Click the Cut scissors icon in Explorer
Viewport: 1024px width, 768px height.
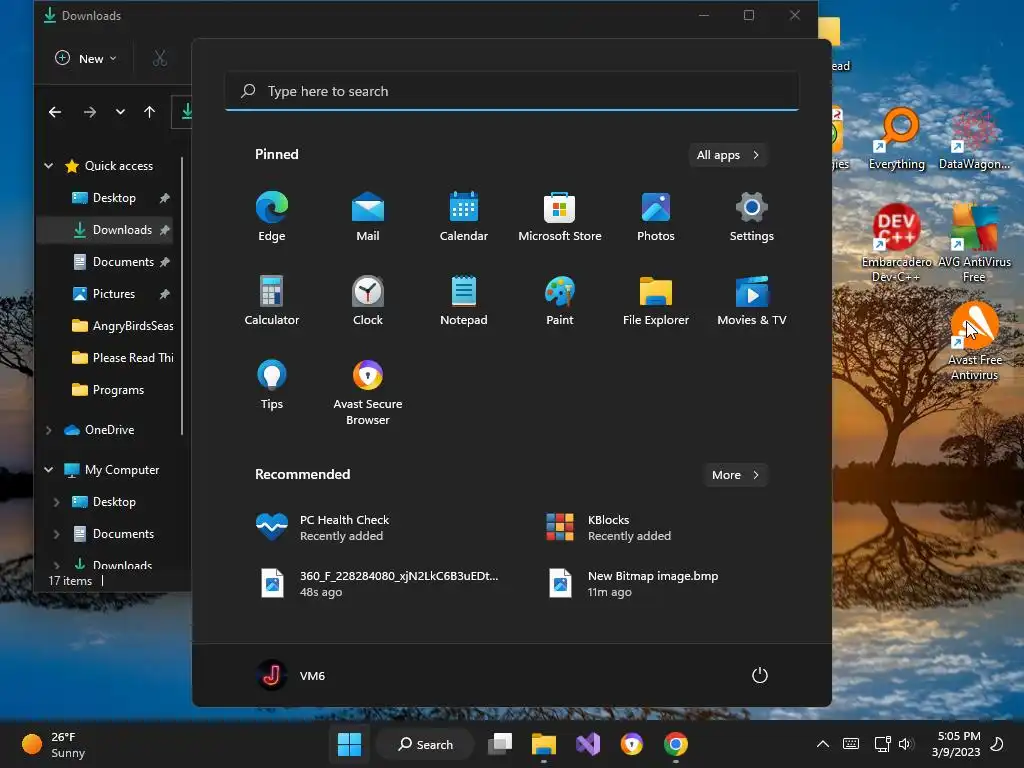pyautogui.click(x=159, y=59)
